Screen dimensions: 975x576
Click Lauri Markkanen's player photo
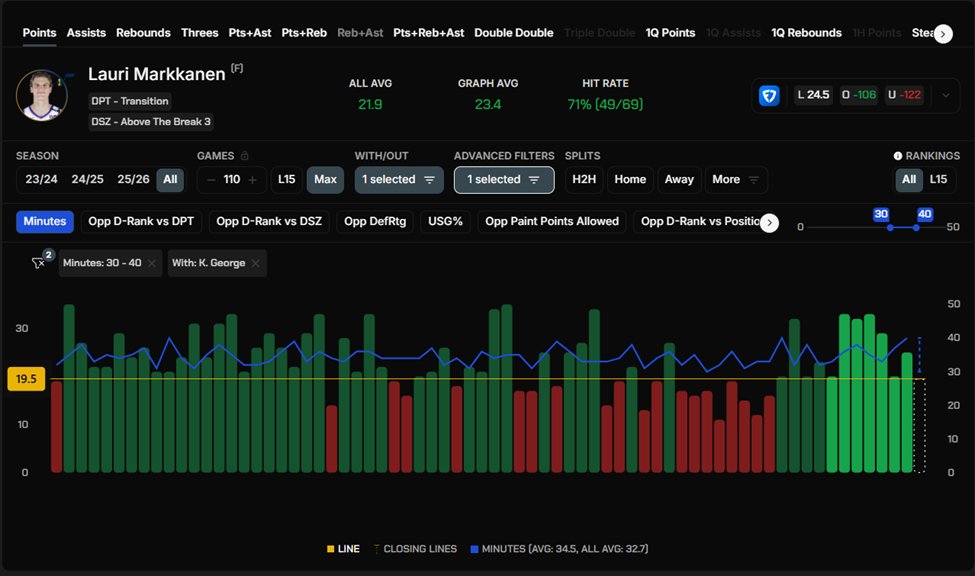pos(42,95)
